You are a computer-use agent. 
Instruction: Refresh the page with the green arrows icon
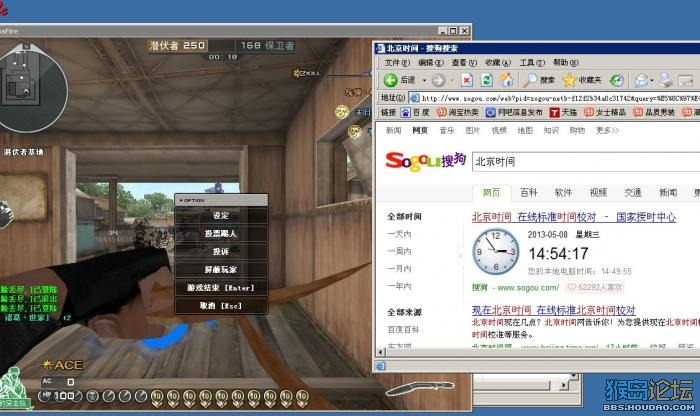[487, 80]
